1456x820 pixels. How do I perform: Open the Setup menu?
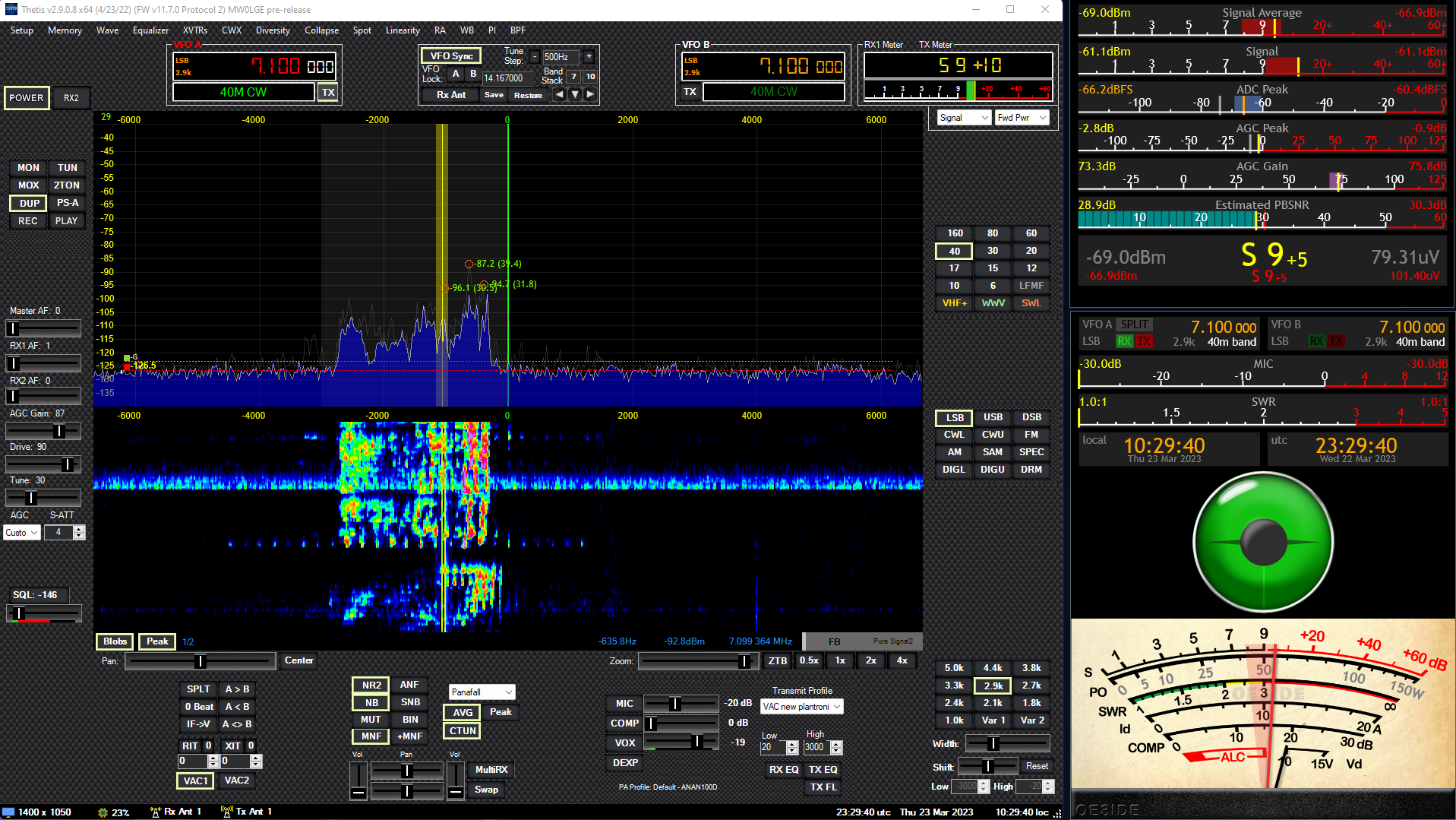pos(21,30)
